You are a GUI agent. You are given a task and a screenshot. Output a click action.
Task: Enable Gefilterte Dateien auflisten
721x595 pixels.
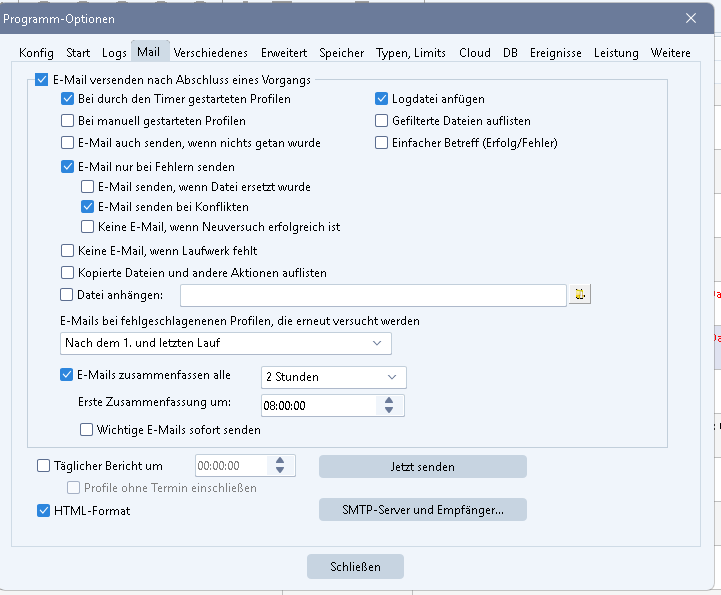click(x=381, y=120)
